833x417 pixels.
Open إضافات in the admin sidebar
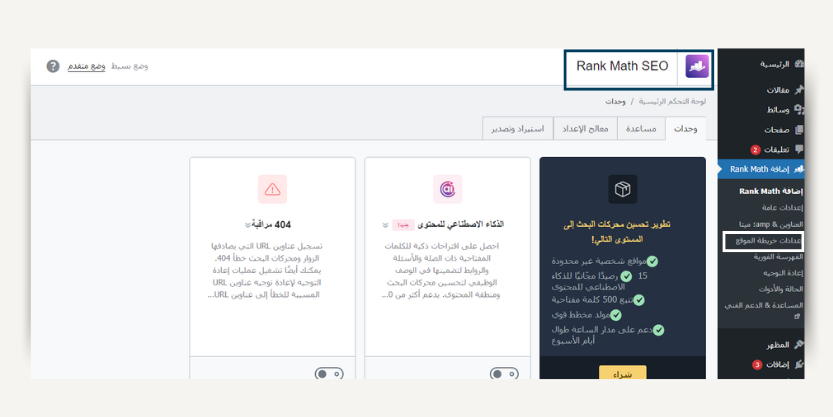[x=777, y=364]
